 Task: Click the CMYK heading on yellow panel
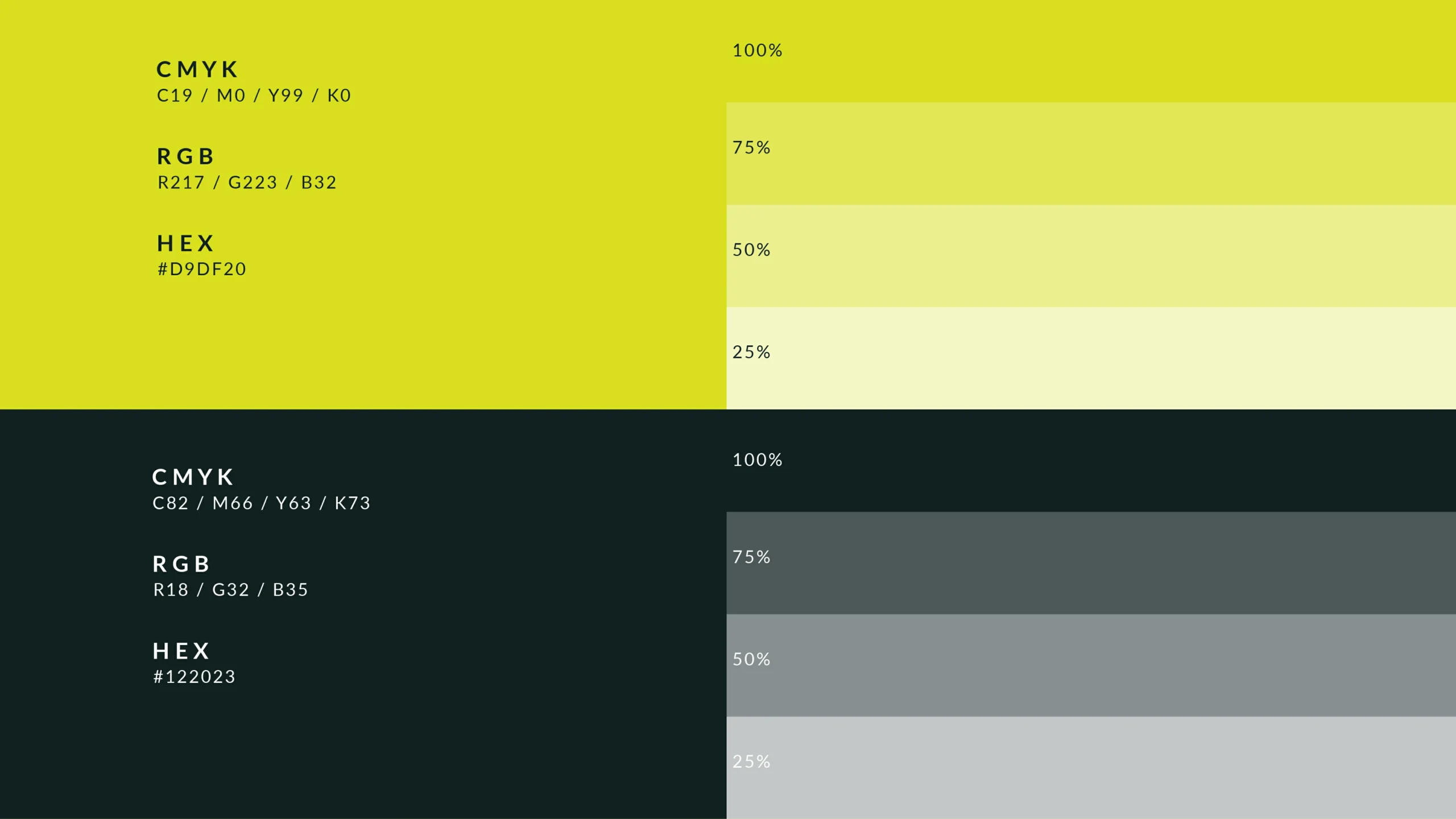197,70
